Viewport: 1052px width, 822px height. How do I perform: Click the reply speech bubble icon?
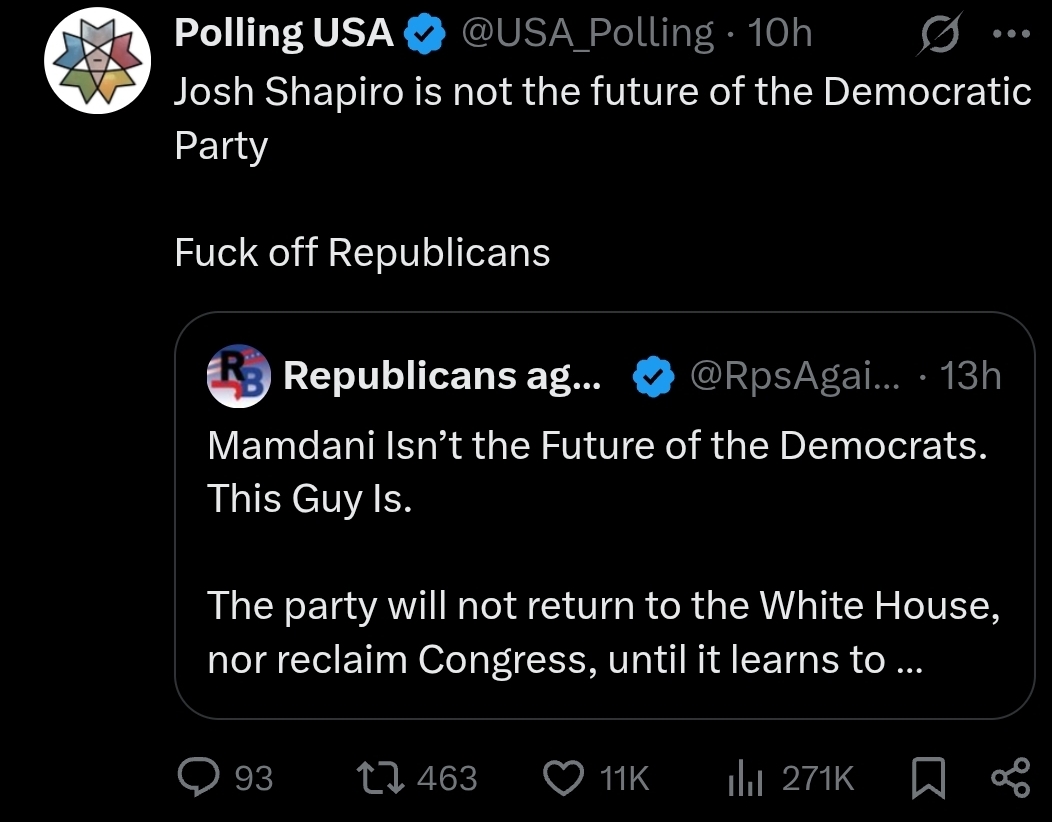(x=199, y=776)
